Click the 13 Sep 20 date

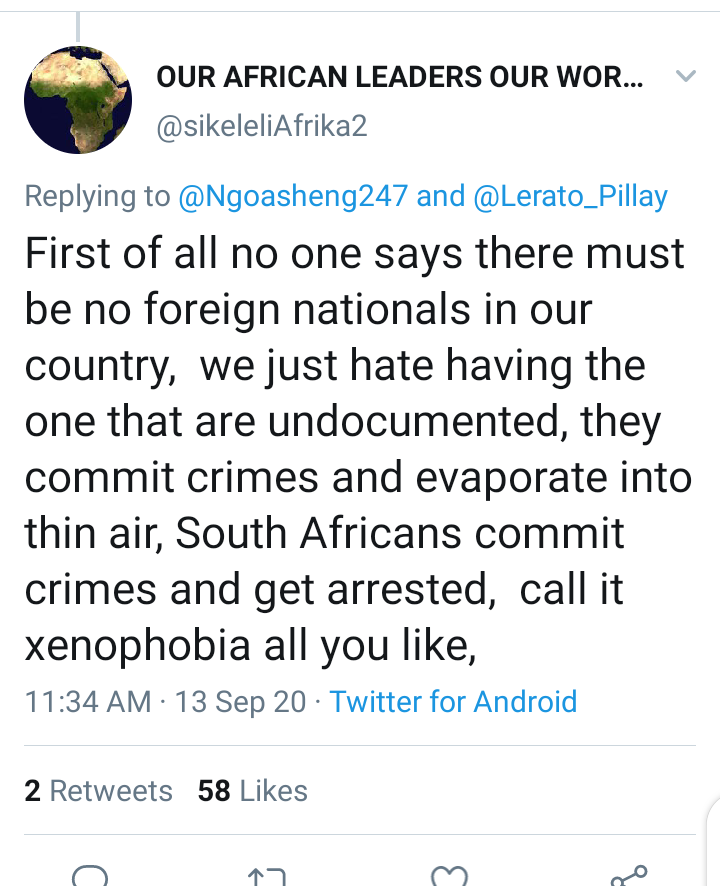240,702
